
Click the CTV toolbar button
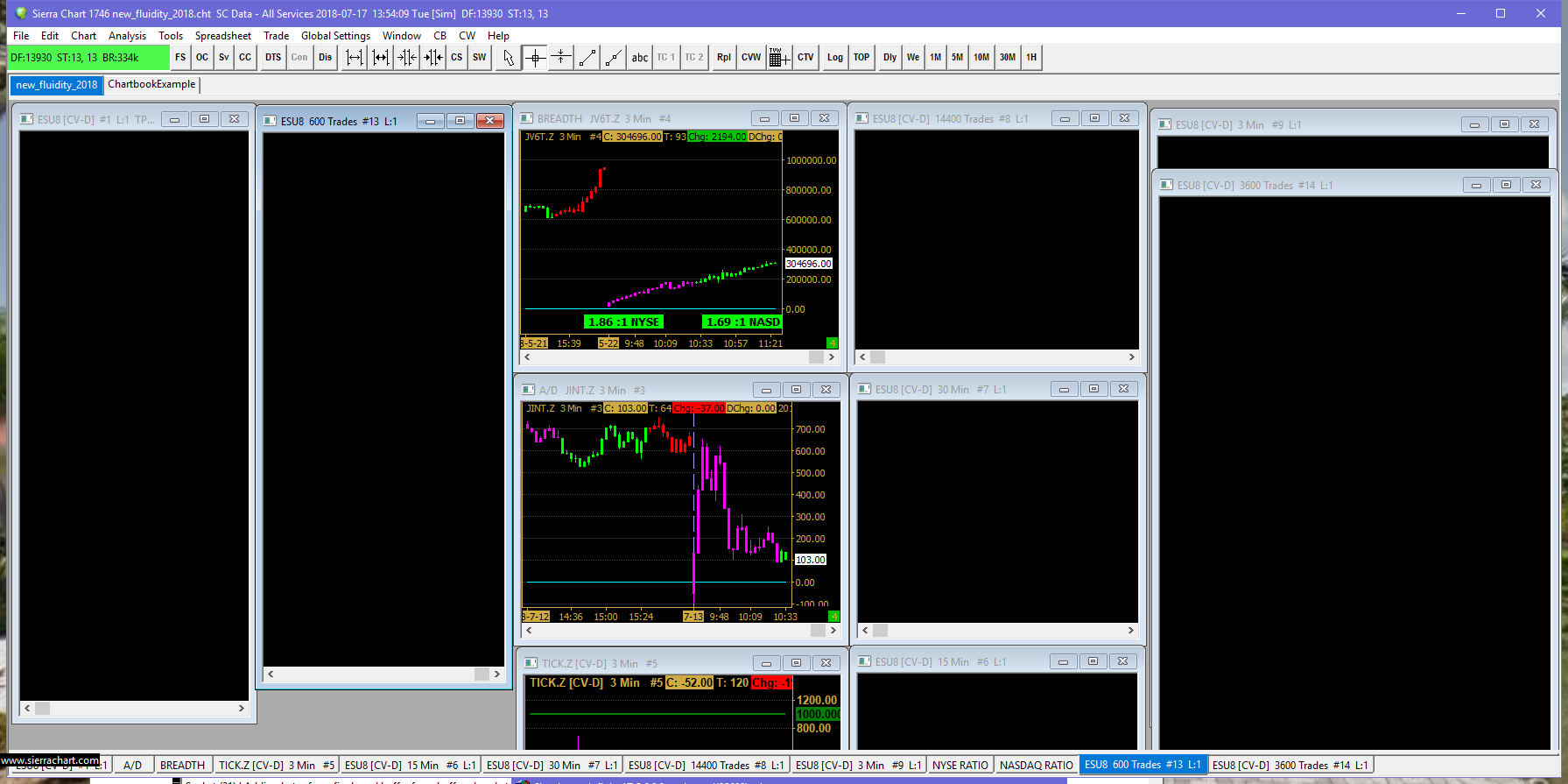pyautogui.click(x=805, y=58)
